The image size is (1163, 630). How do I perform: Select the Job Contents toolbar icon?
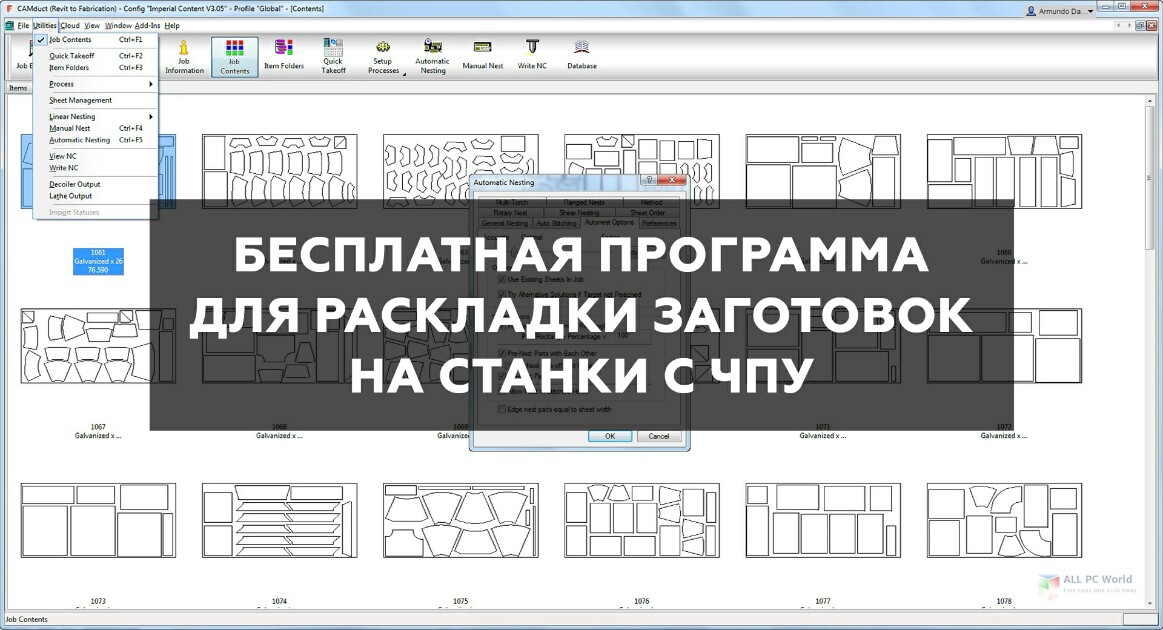point(234,56)
